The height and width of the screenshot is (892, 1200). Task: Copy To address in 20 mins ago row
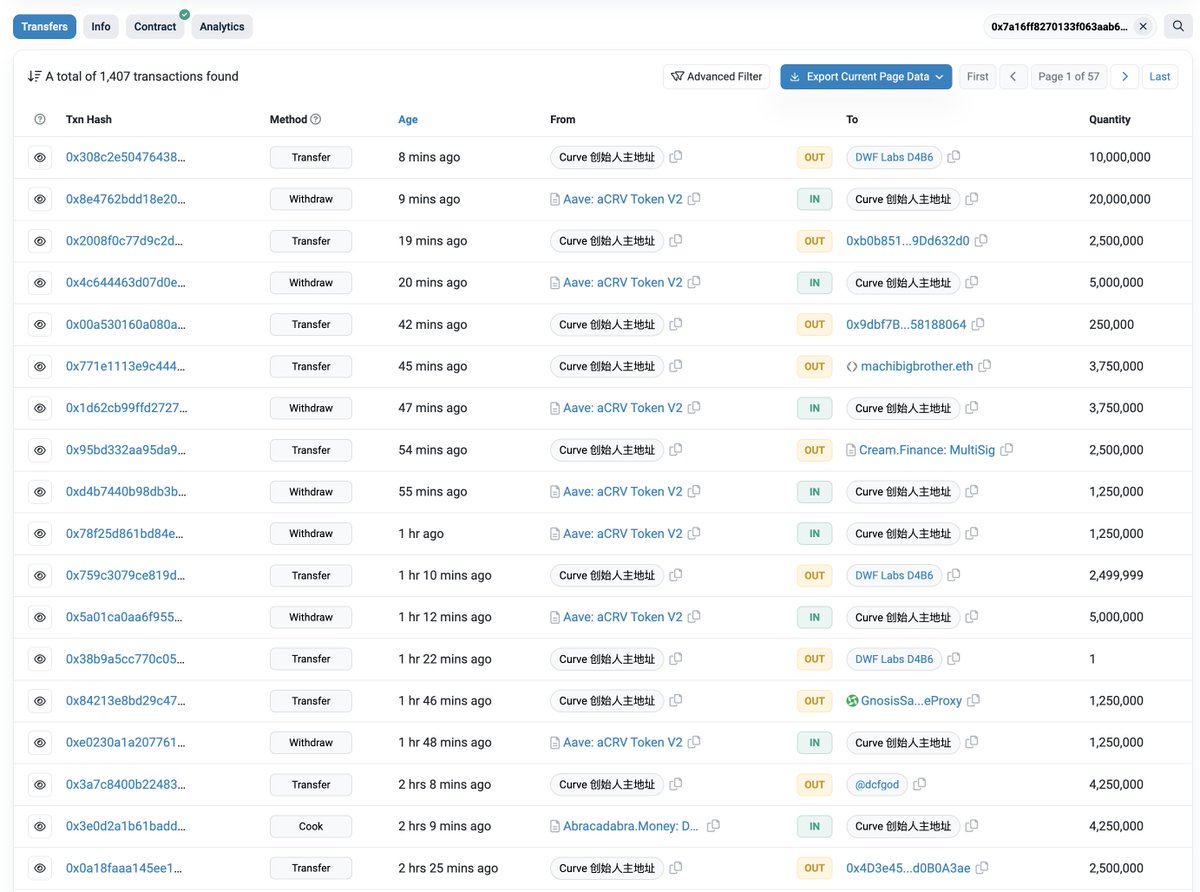point(972,283)
